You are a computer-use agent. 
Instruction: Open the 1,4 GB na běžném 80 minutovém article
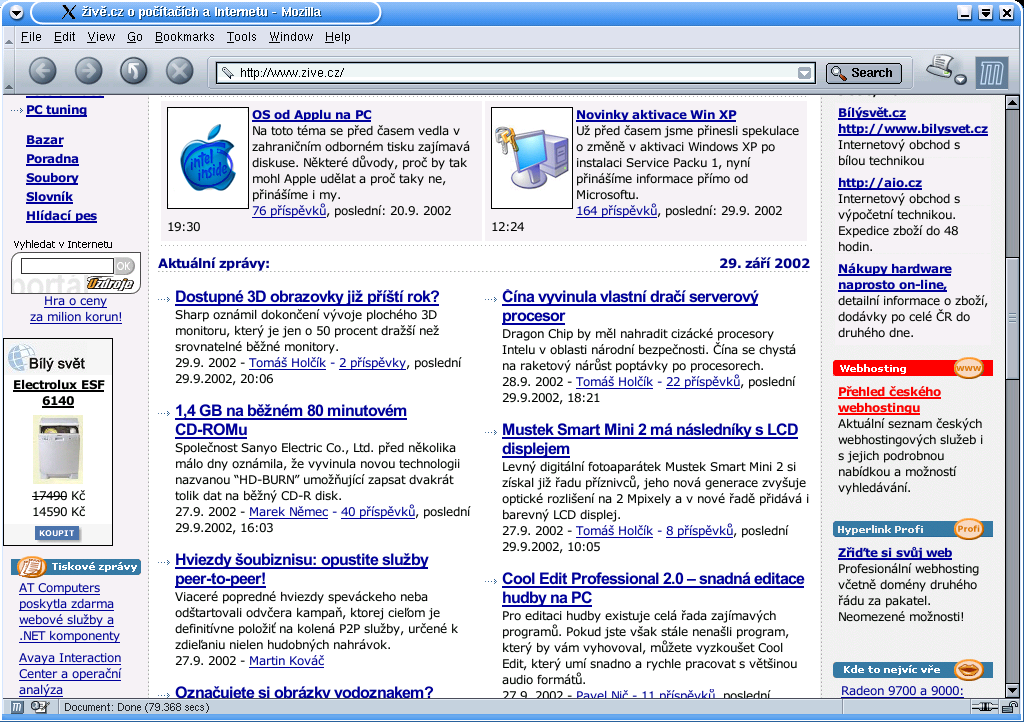(x=291, y=420)
